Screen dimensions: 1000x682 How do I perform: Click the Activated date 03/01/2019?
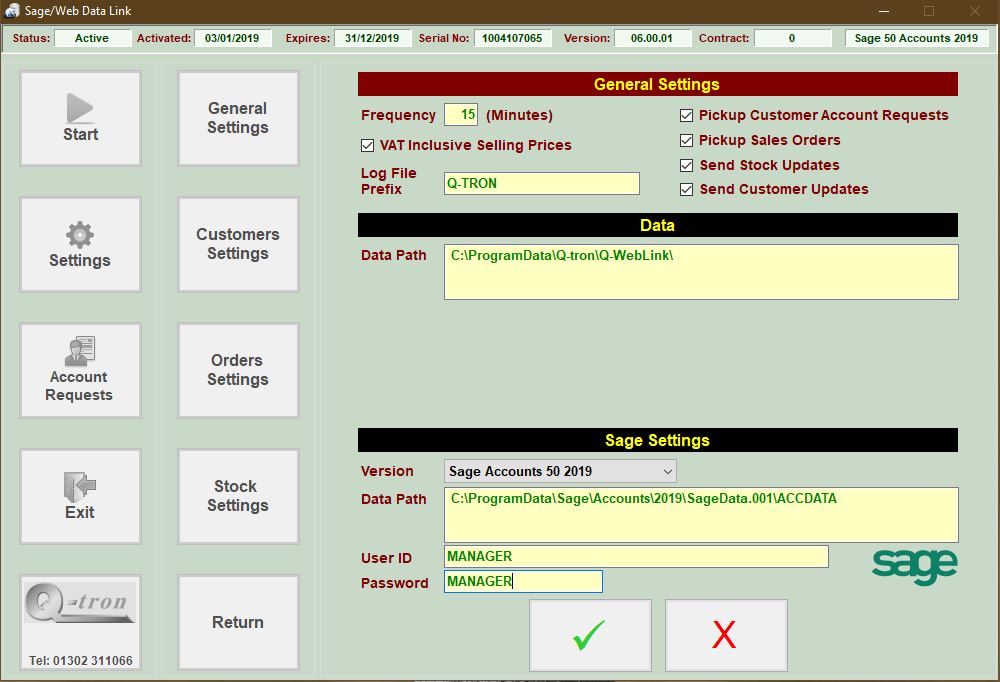pos(232,38)
